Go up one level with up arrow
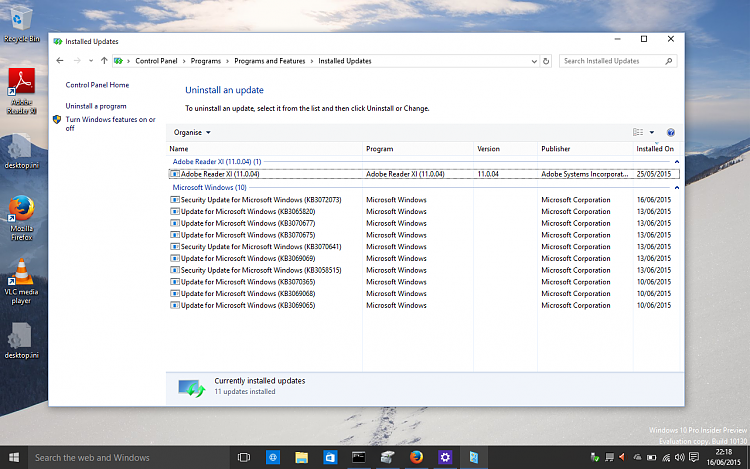Screen dimensions: 750x469 (x=104, y=61)
